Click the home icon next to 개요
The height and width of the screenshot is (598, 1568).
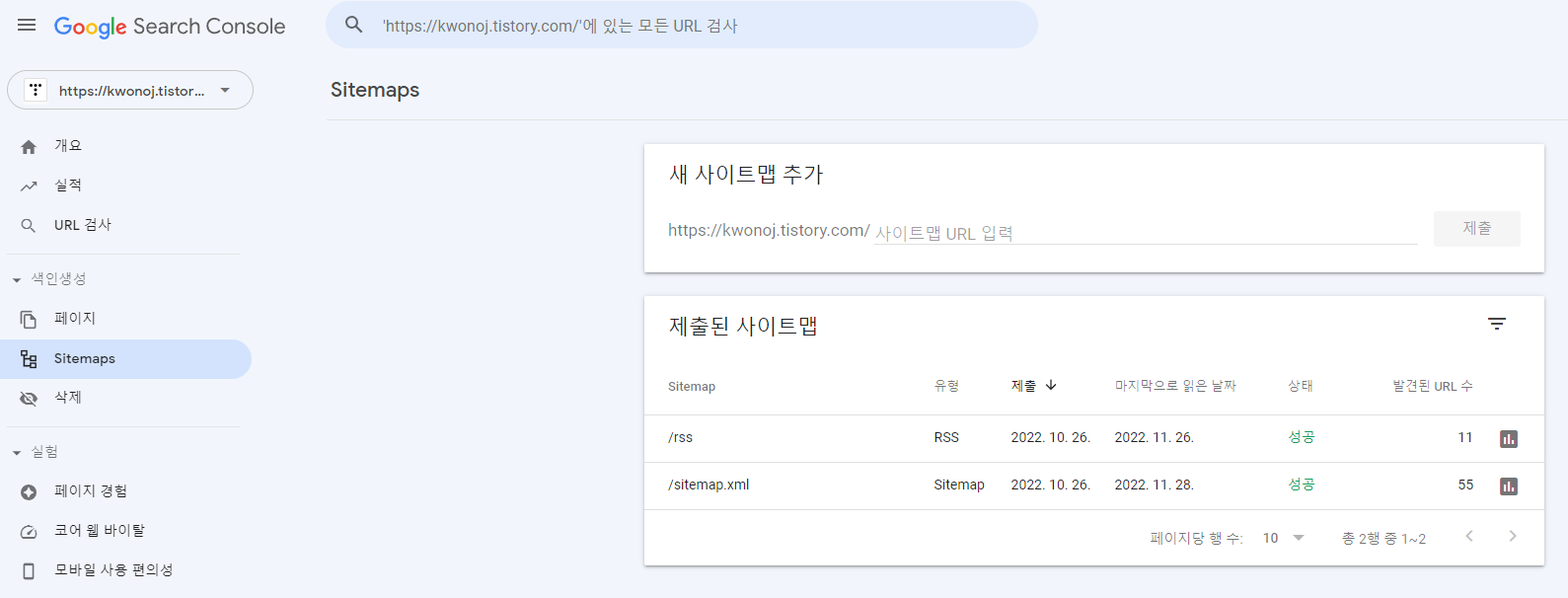pyautogui.click(x=29, y=147)
